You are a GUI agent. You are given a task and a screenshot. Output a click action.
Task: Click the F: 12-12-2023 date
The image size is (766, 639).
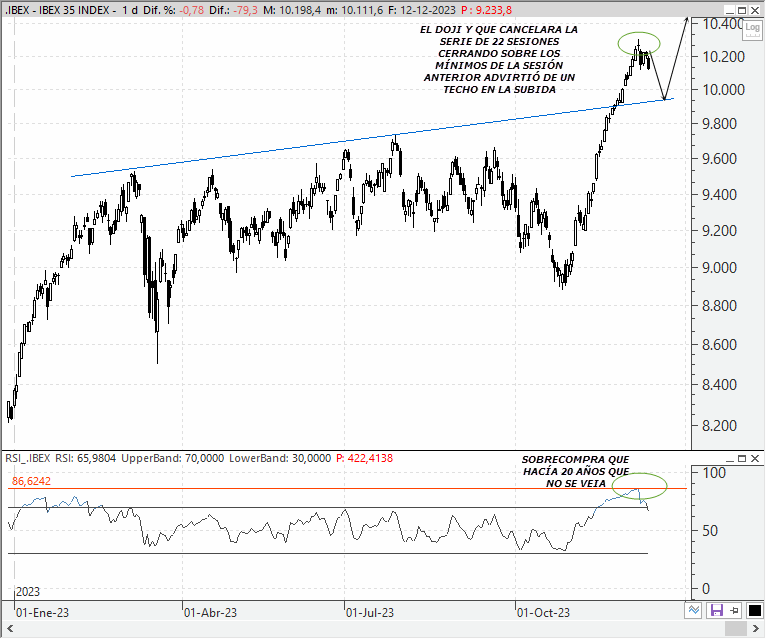422,10
